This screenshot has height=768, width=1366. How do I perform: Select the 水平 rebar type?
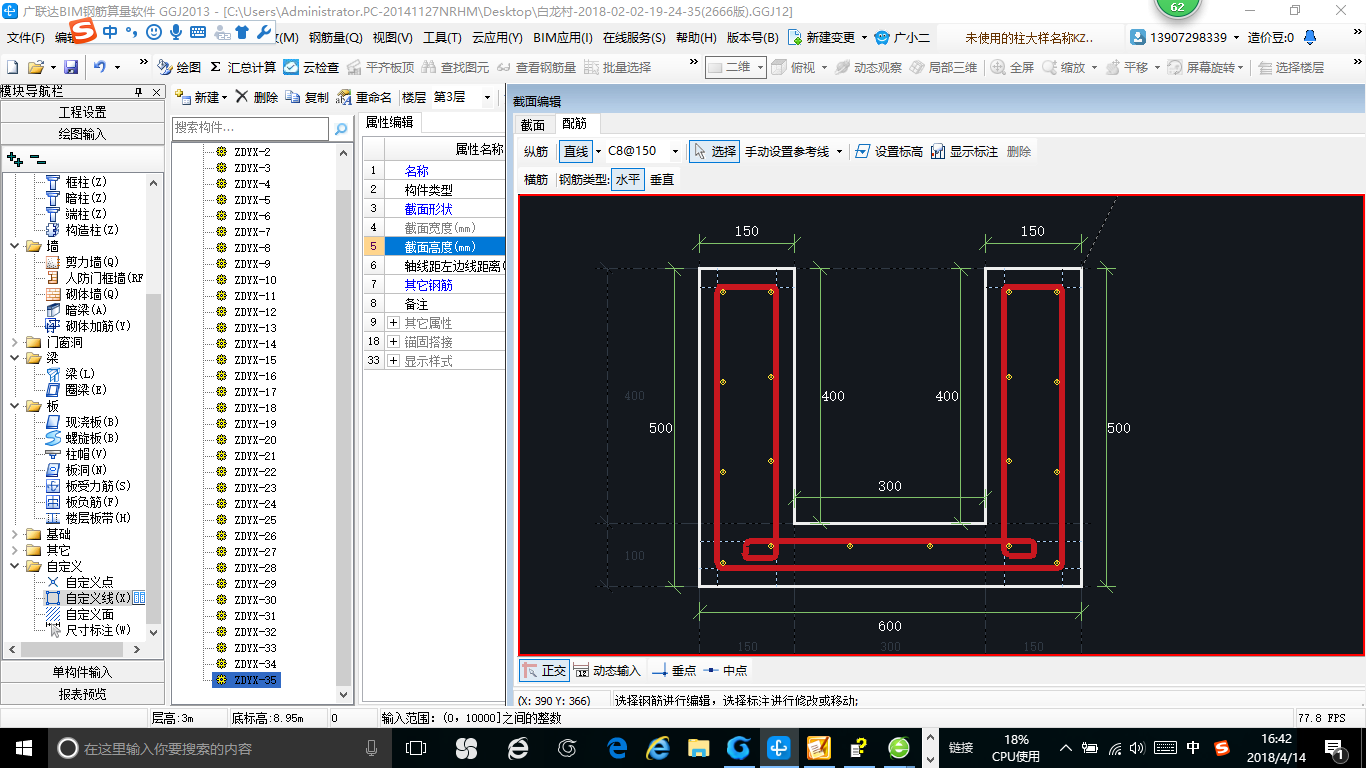click(627, 180)
